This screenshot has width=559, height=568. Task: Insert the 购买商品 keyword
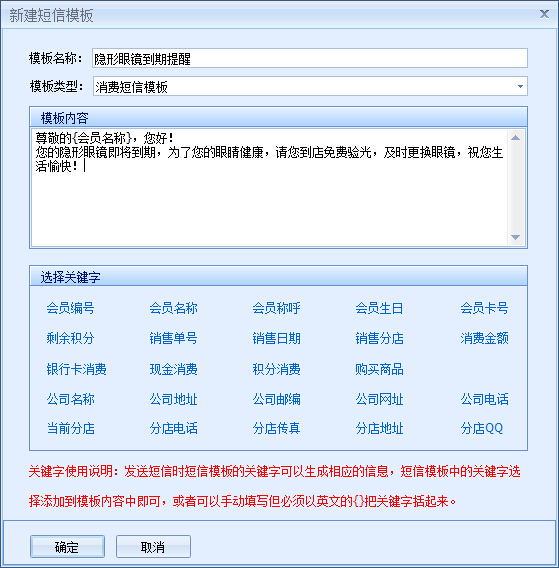(379, 369)
